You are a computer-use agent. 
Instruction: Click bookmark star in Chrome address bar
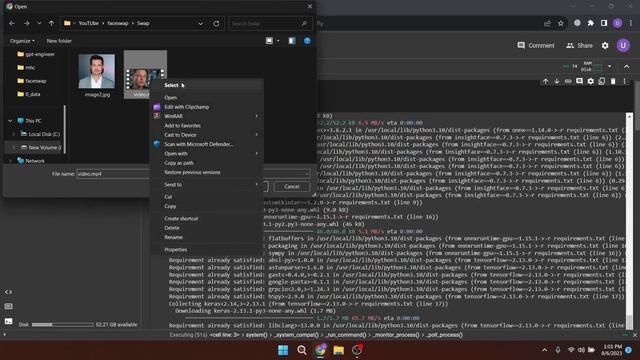coord(561,23)
